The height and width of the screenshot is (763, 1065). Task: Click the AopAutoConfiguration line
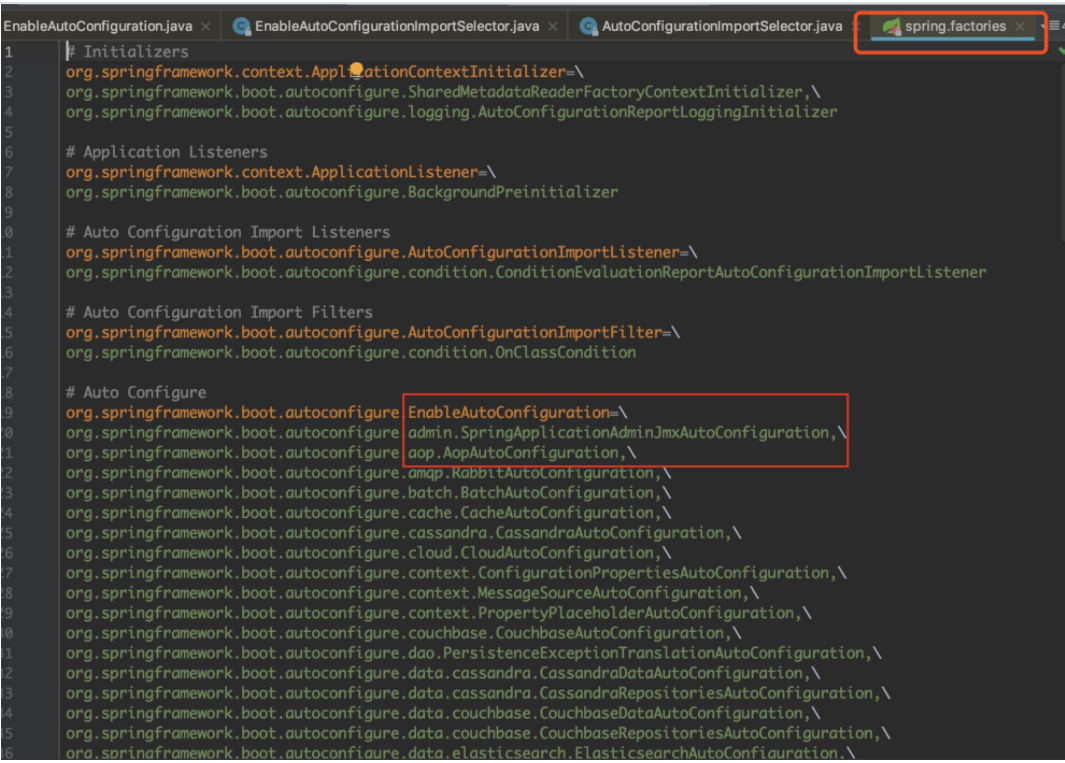click(x=350, y=453)
